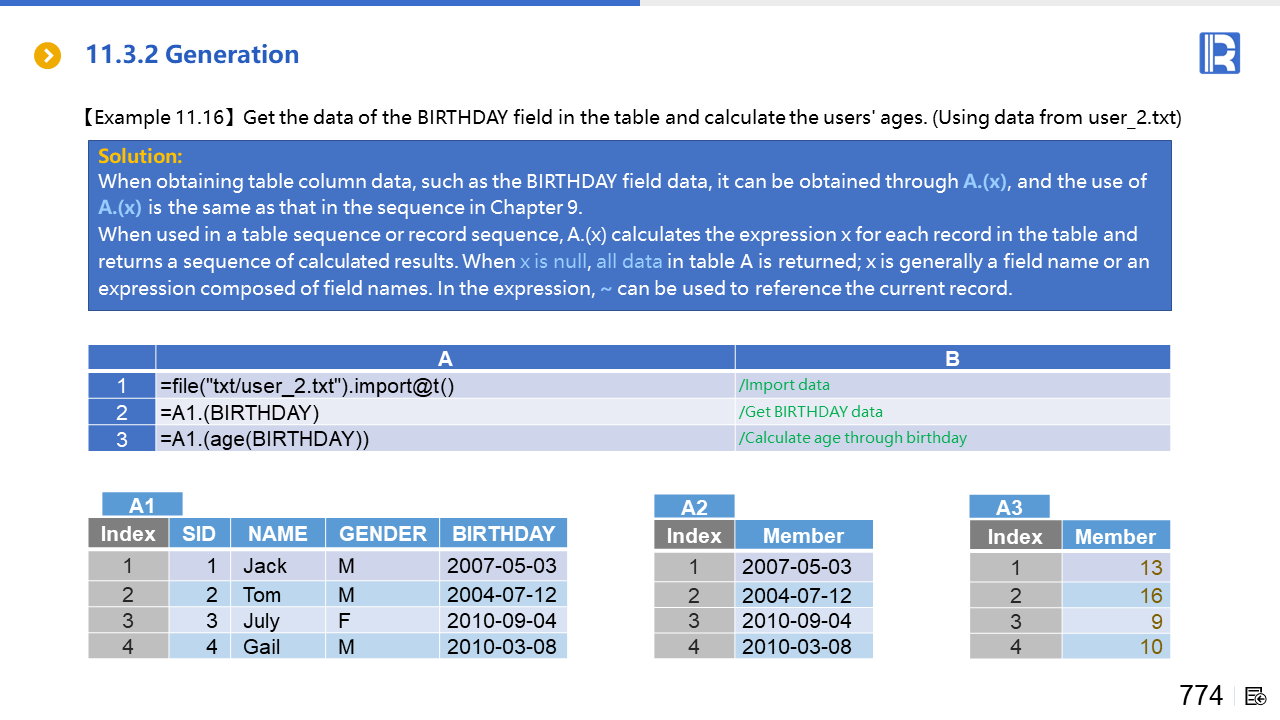Click the blue R logo in the corner
Image resolution: width=1280 pixels, height=720 pixels.
click(x=1219, y=53)
